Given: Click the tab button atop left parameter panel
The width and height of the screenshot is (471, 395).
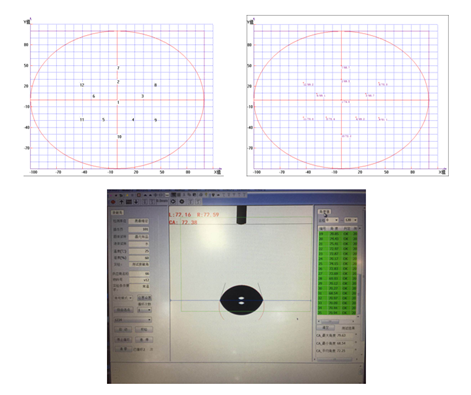Looking at the screenshot, I should click(117, 212).
